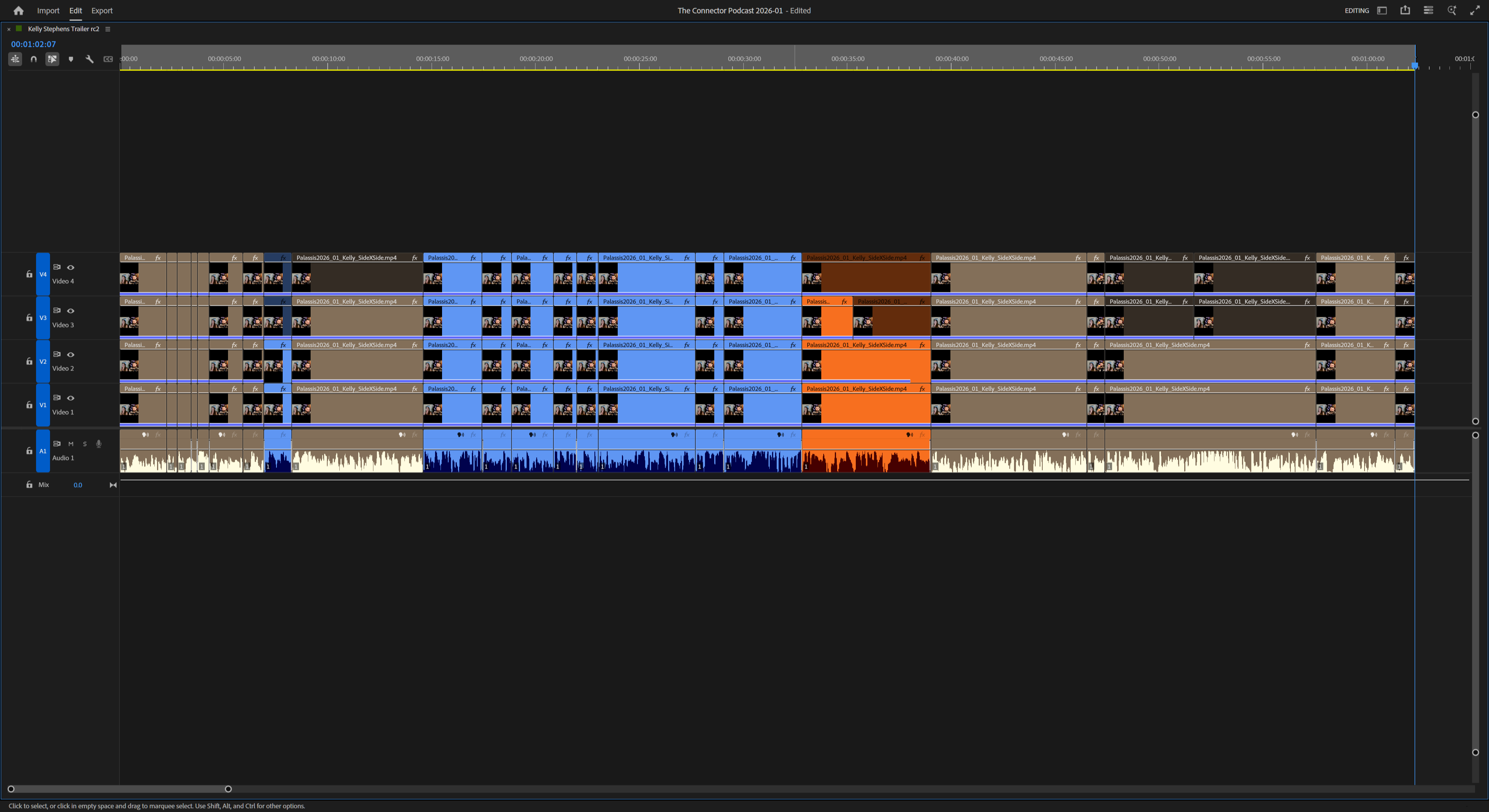Add a marker using the marker icon
The height and width of the screenshot is (812, 1489).
(71, 59)
